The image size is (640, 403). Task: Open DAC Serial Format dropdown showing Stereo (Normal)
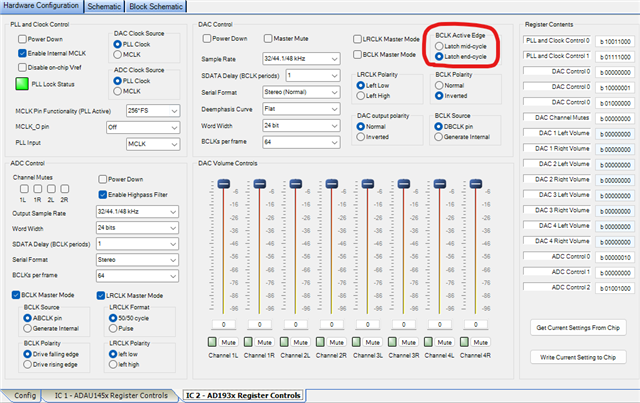click(301, 92)
